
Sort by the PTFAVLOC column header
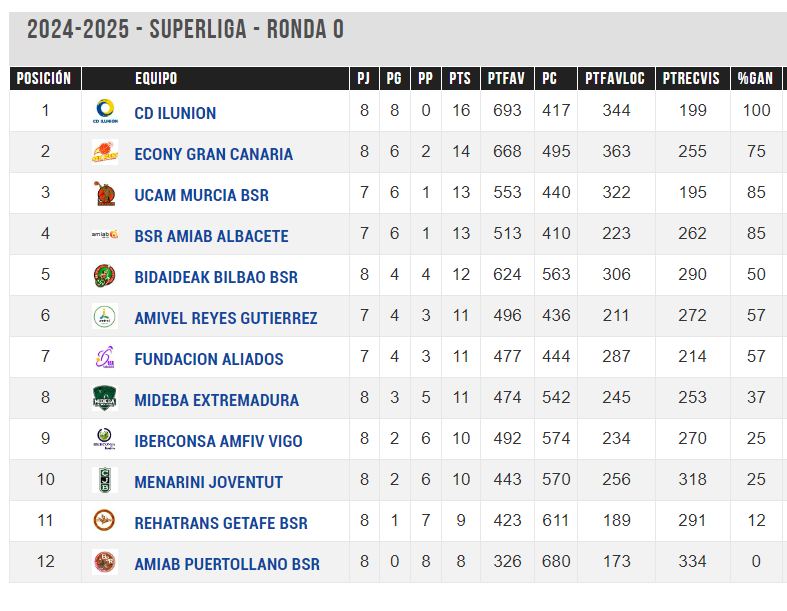(x=615, y=78)
